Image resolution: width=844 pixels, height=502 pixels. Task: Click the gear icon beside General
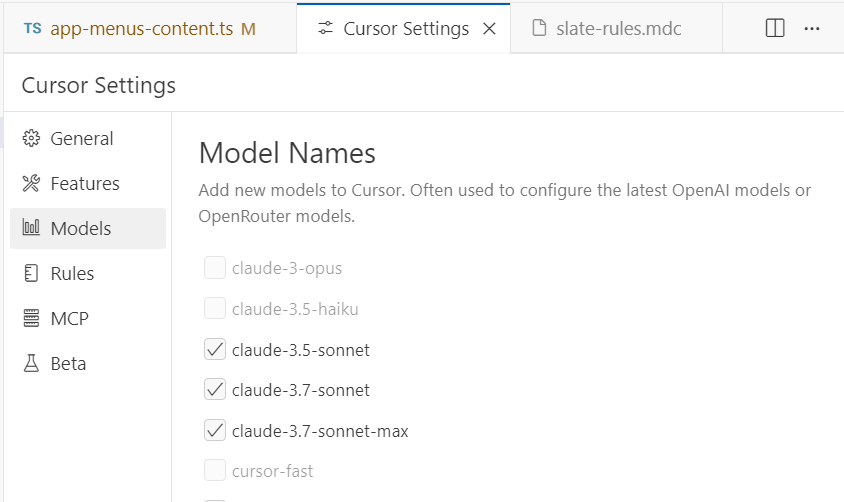31,138
